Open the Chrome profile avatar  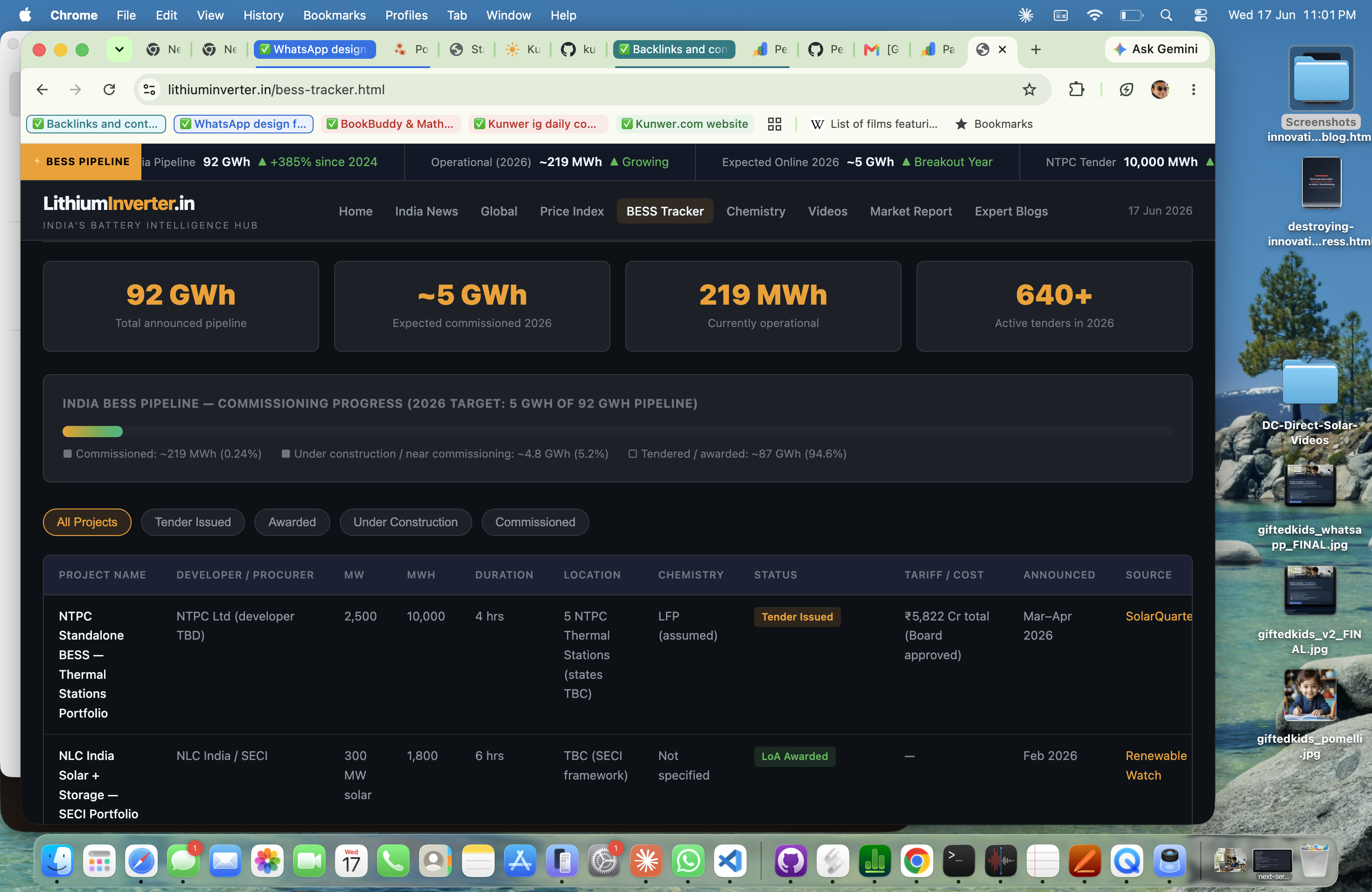[x=1159, y=89]
